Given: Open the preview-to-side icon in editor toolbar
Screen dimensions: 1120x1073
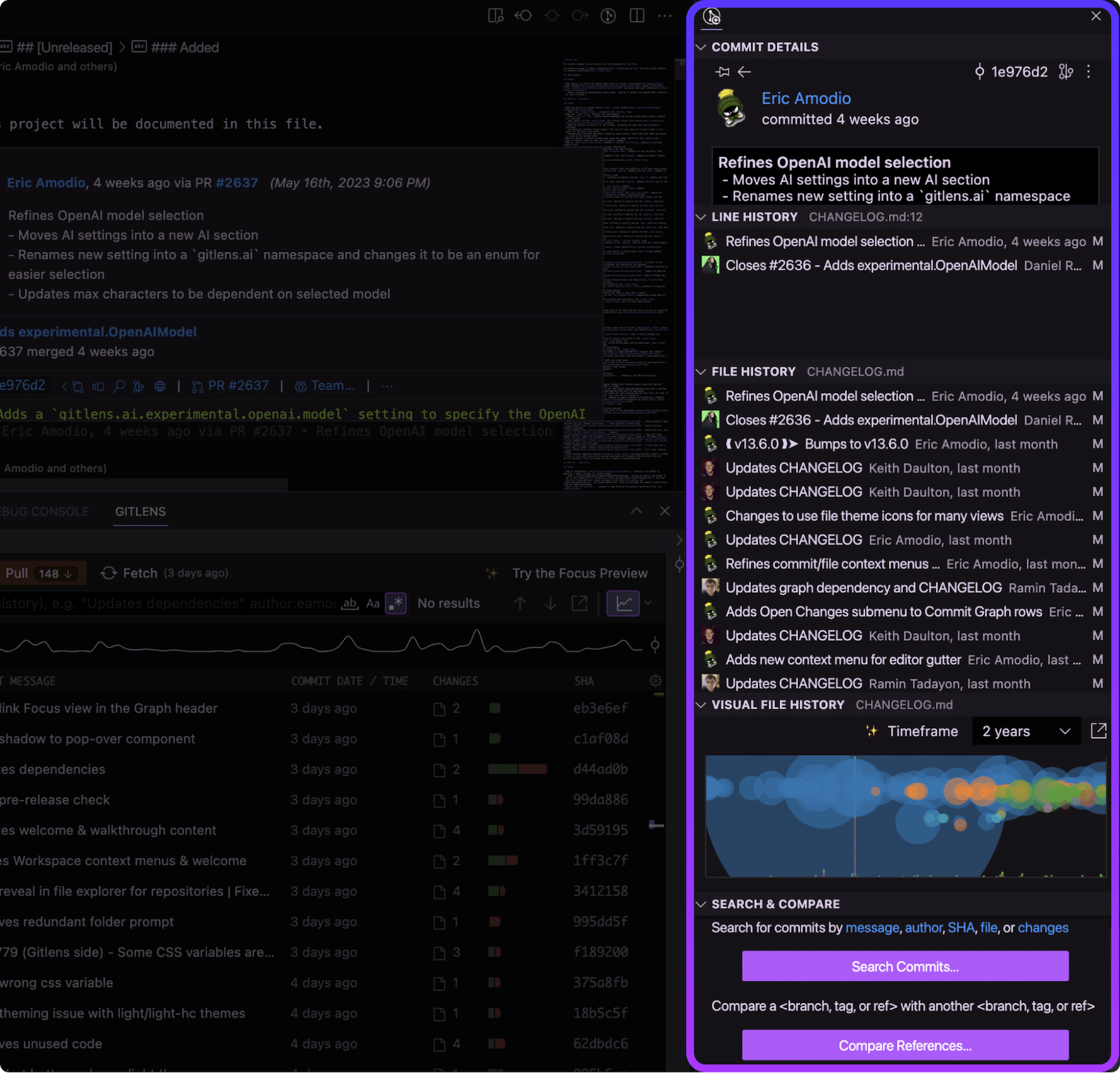Looking at the screenshot, I should pyautogui.click(x=496, y=15).
